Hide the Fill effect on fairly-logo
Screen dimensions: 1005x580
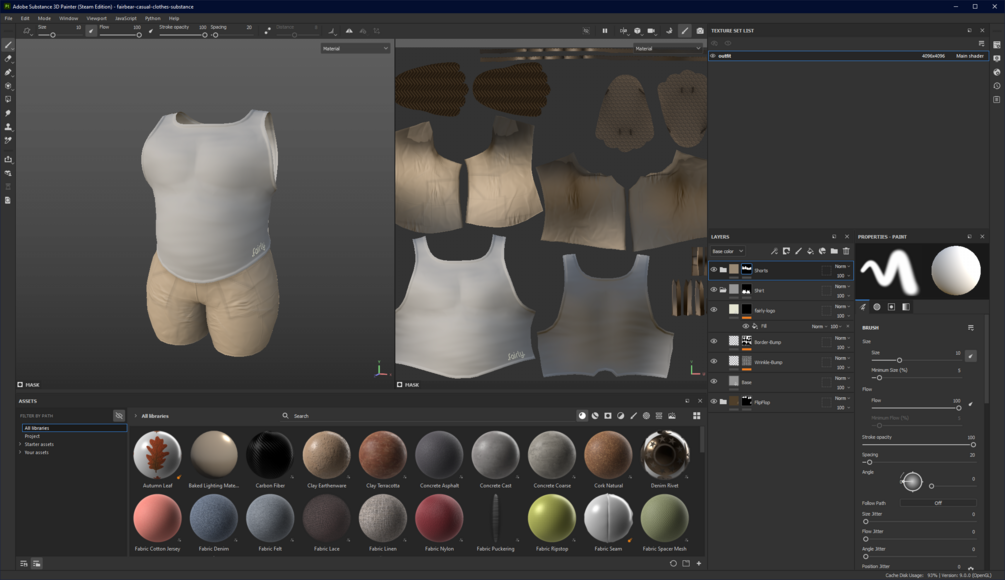(745, 326)
